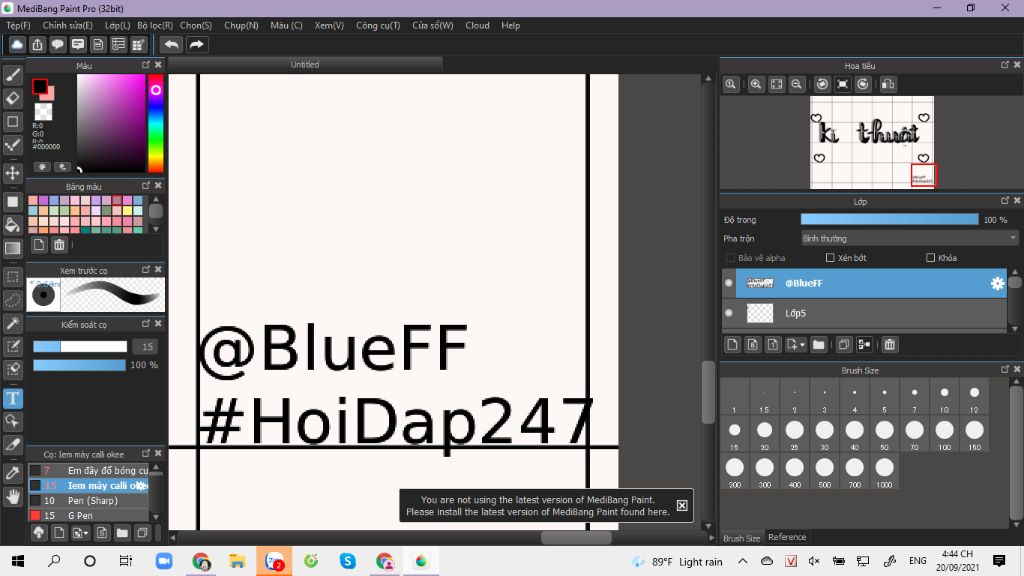Float the Lớp panel
Screen dimensions: 1024x576
tap(1005, 201)
